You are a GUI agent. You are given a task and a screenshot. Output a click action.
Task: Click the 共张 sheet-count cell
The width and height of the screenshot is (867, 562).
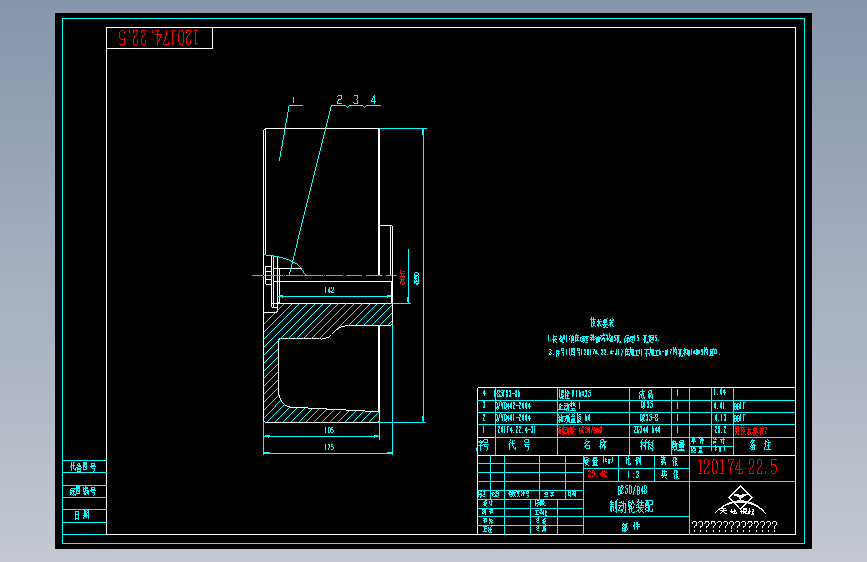[670, 475]
